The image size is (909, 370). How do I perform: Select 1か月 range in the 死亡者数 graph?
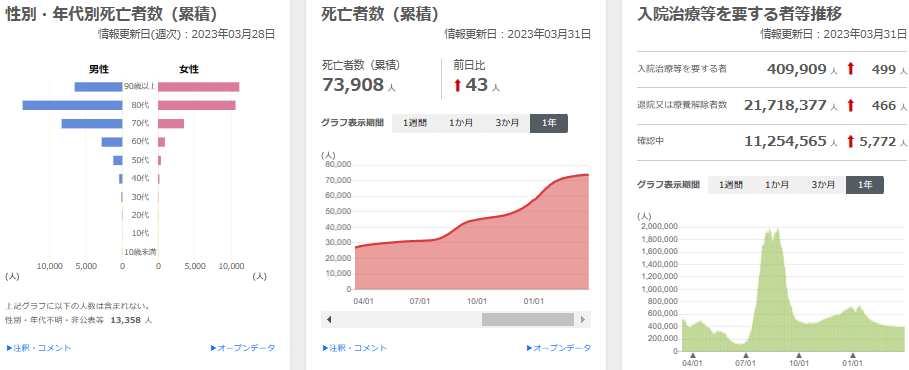pos(461,123)
